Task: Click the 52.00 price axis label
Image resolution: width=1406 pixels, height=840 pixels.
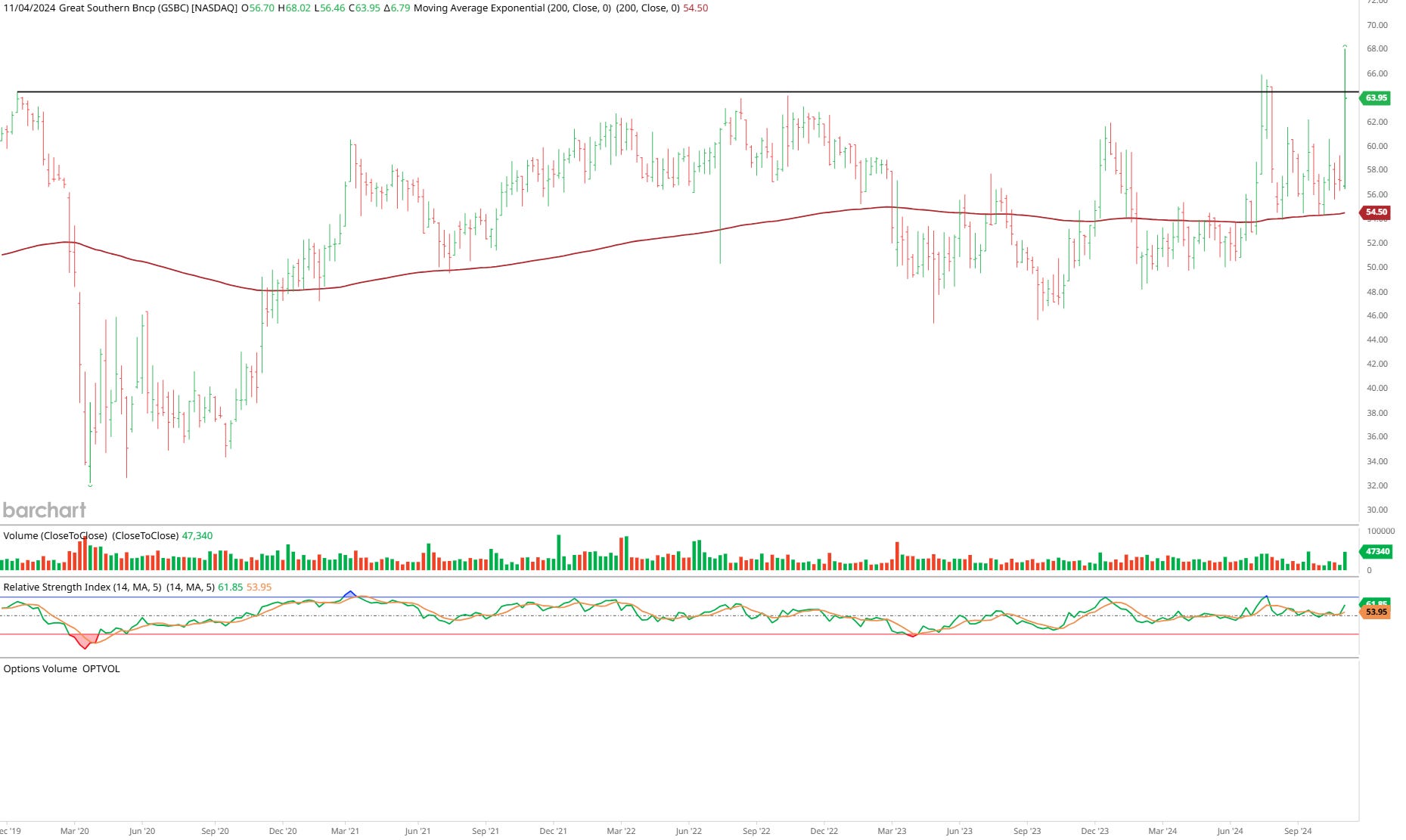Action: (1377, 243)
